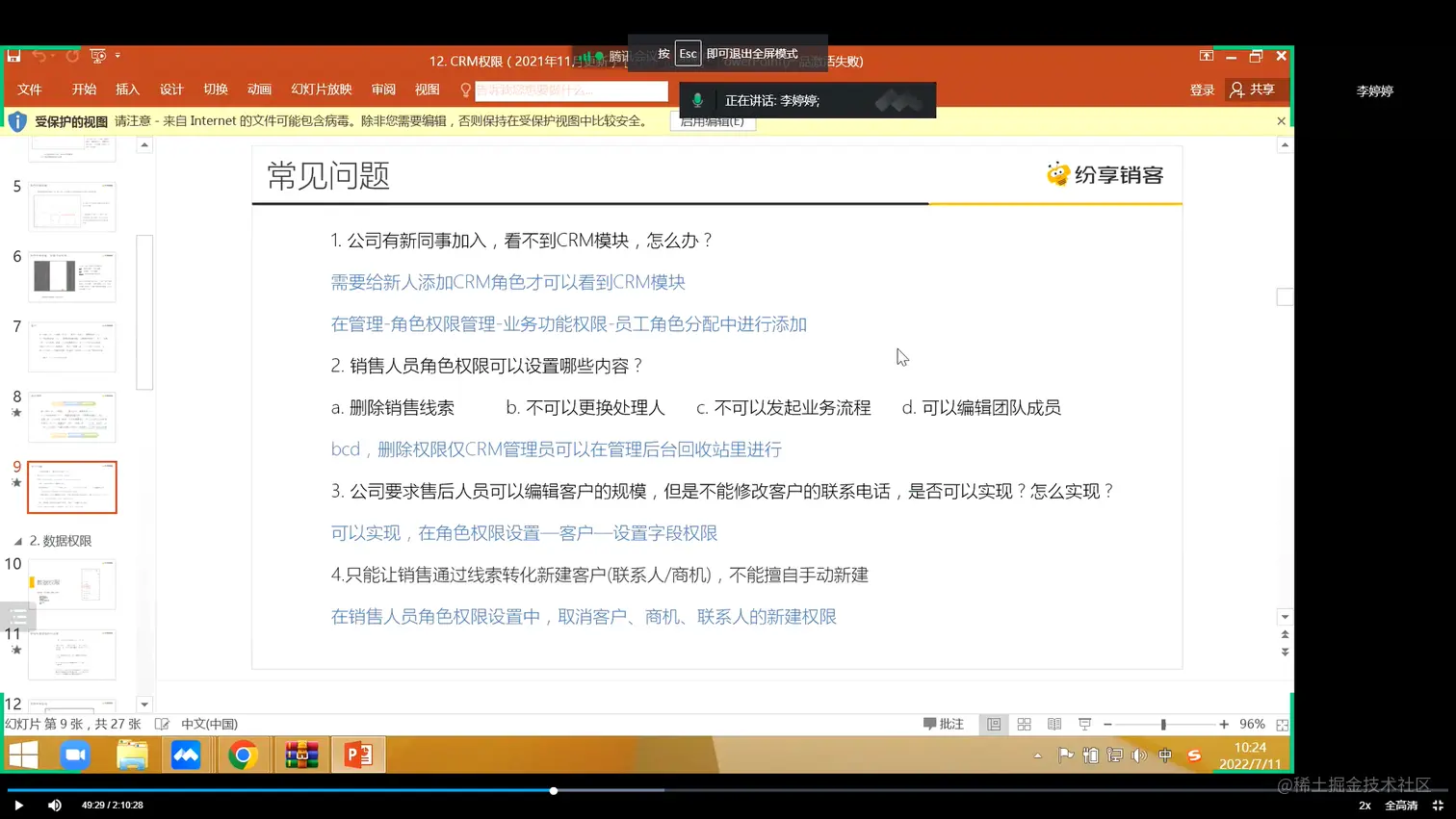The height and width of the screenshot is (819, 1456).
Task: Show hidden system tray icons
Action: pos(1037,755)
